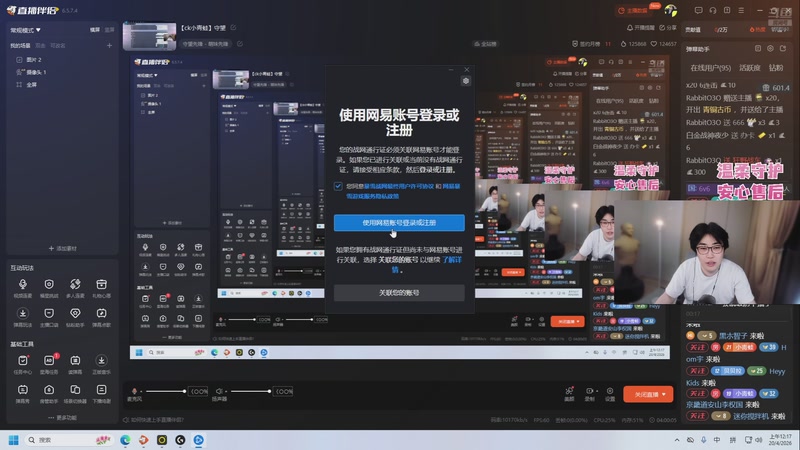The image size is (800, 450).
Task: Mute the microphone icon in the bottom bar
Action: pos(134,391)
